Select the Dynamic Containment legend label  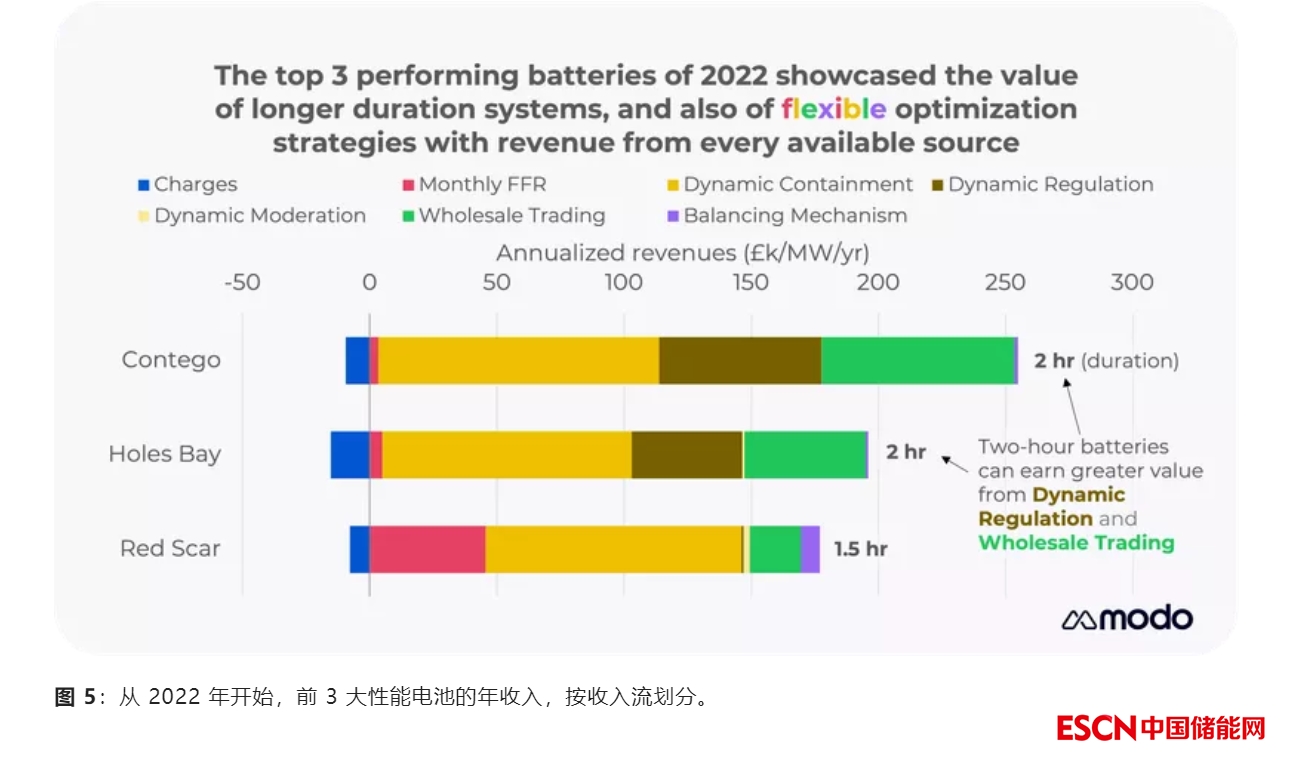point(797,185)
